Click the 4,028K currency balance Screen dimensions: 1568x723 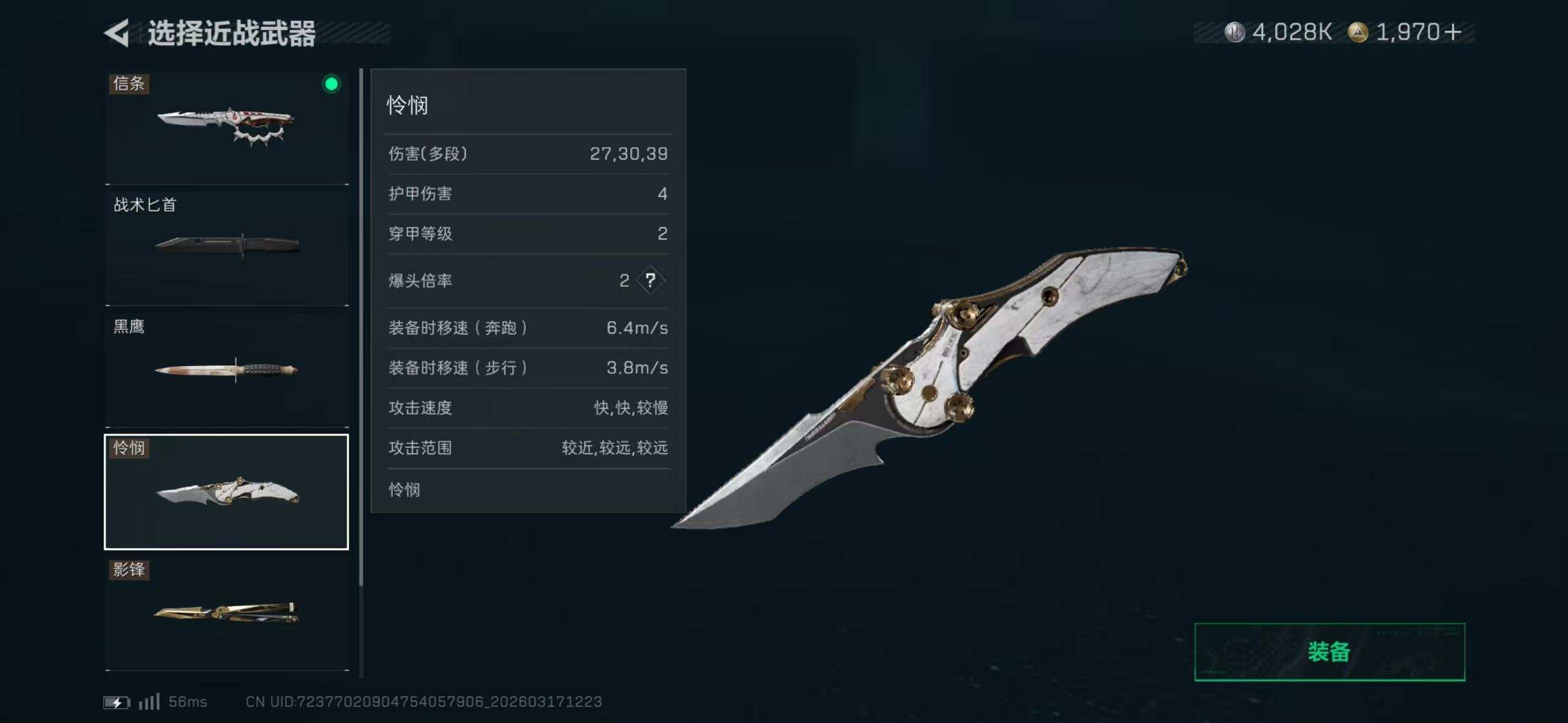[x=1292, y=32]
